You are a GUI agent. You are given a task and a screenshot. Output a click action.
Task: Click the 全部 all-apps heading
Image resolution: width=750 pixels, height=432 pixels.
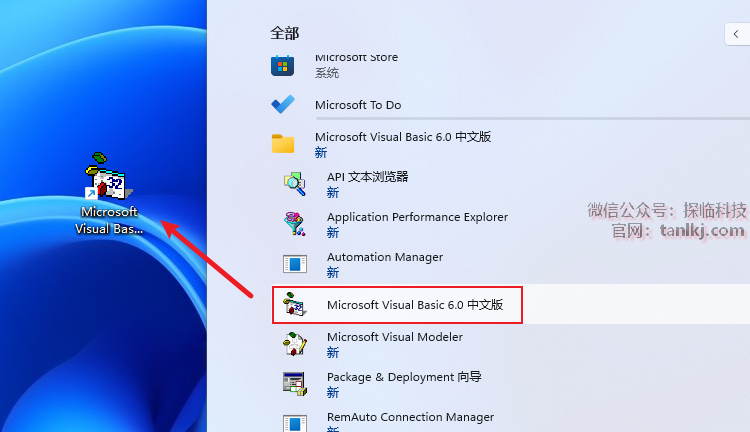point(284,33)
